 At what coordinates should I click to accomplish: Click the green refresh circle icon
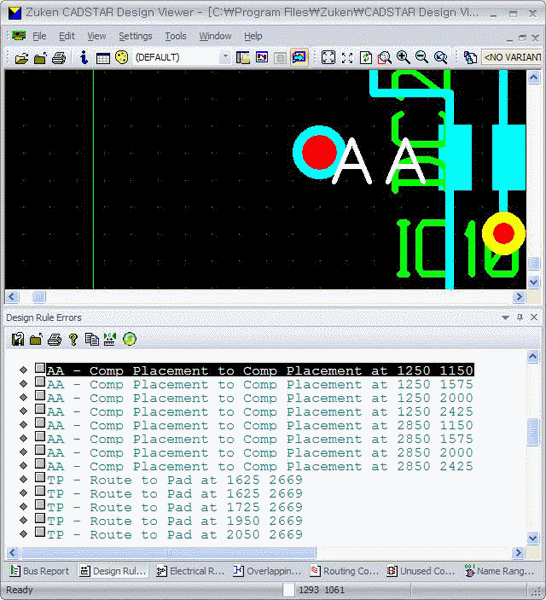click(129, 339)
